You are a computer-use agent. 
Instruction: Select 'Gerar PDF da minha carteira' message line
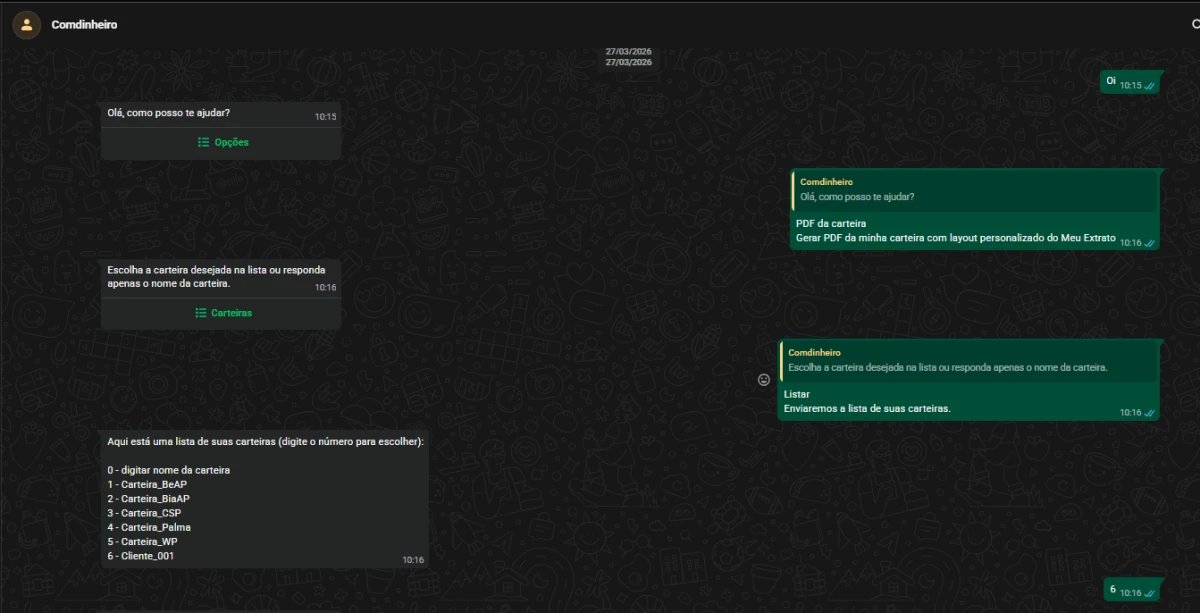click(955, 238)
